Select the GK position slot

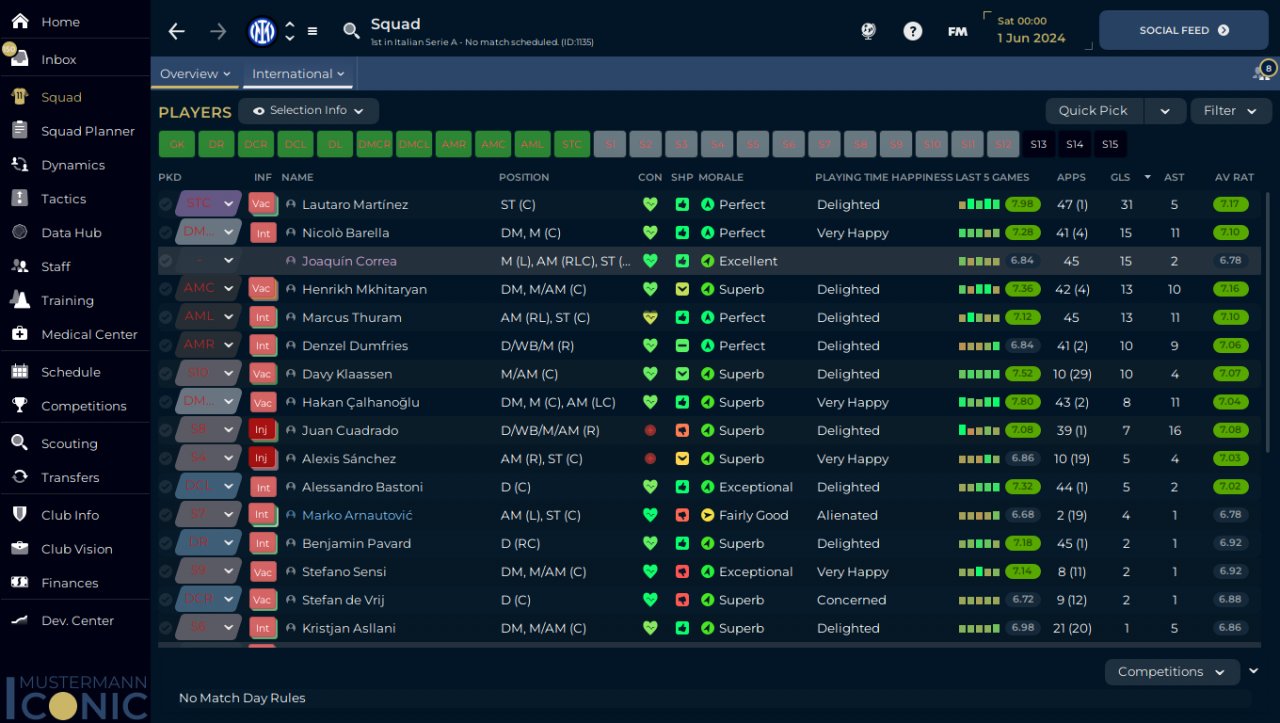pos(177,144)
